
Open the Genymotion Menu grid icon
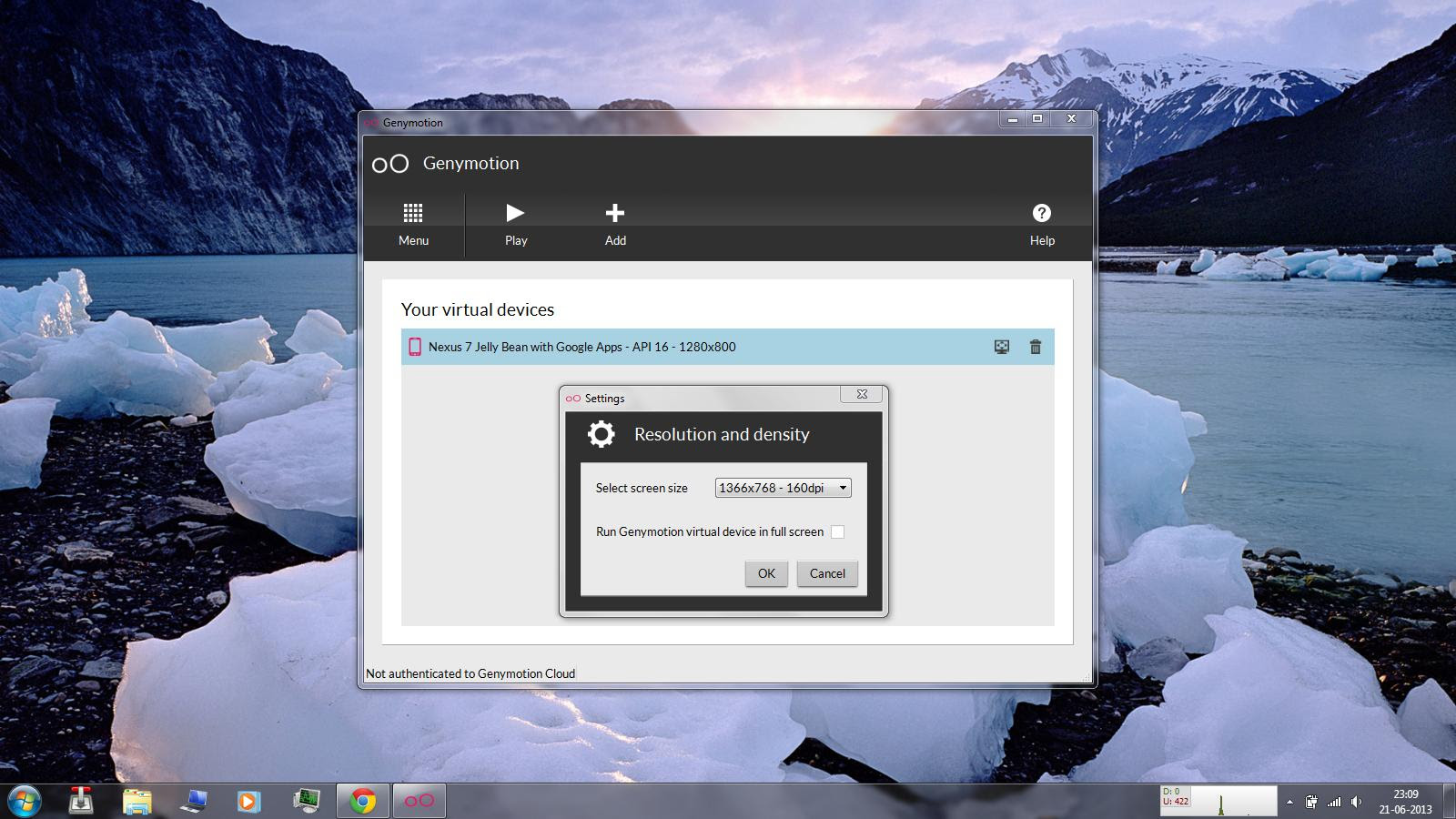coord(413,224)
